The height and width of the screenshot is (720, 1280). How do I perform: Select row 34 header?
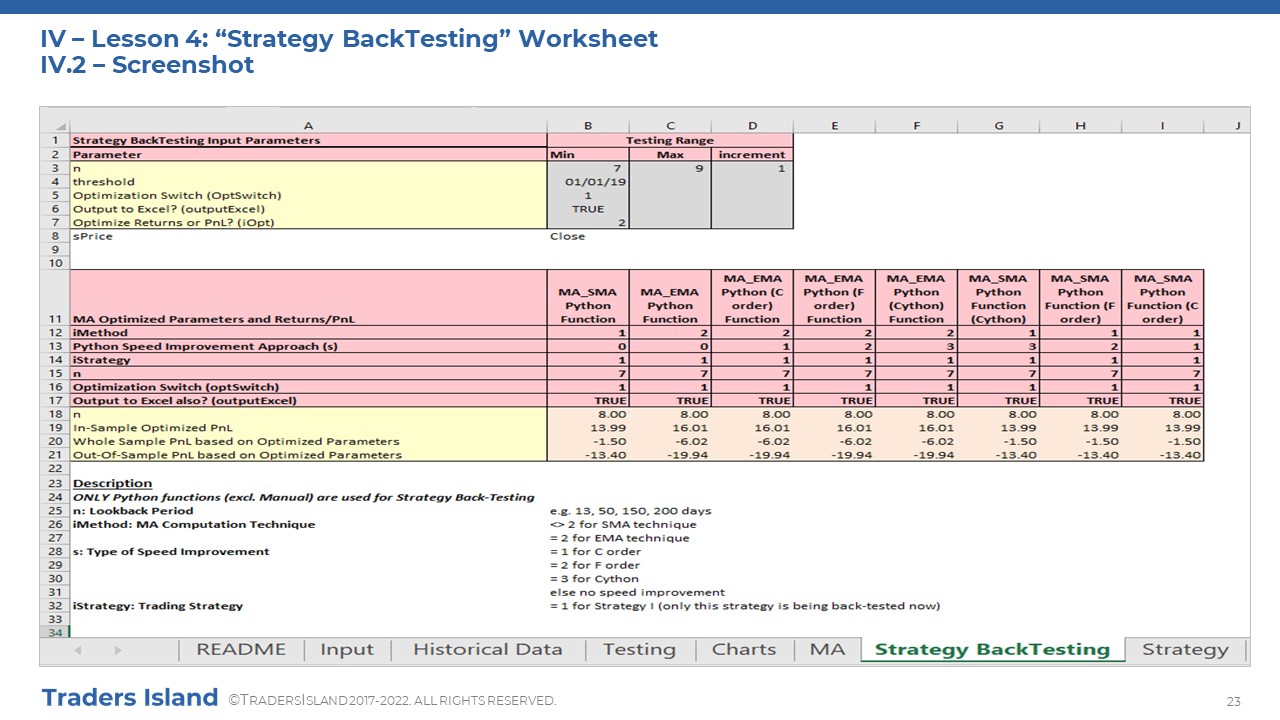(55, 633)
